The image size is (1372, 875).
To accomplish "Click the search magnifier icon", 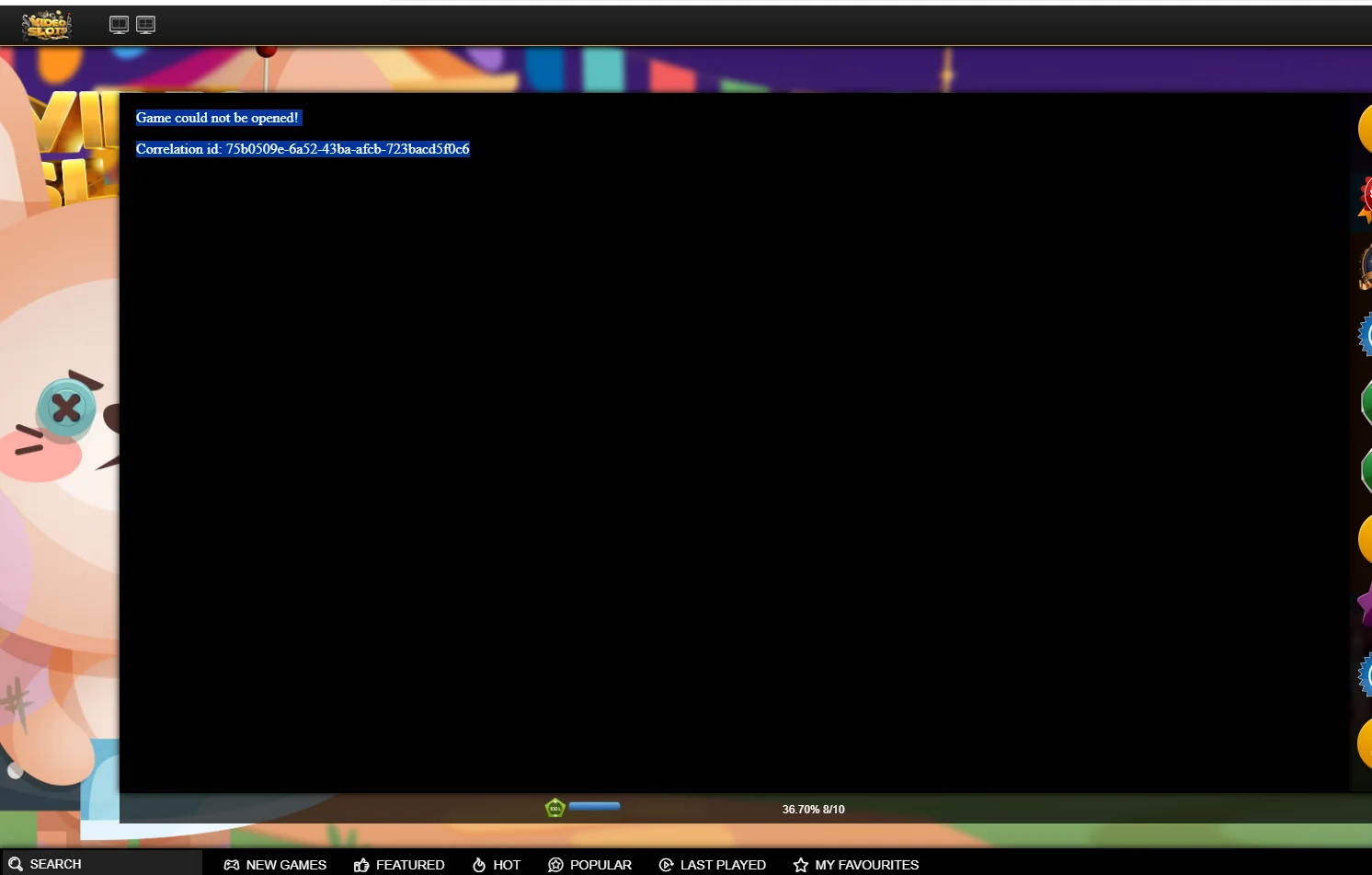I will click(x=15, y=864).
